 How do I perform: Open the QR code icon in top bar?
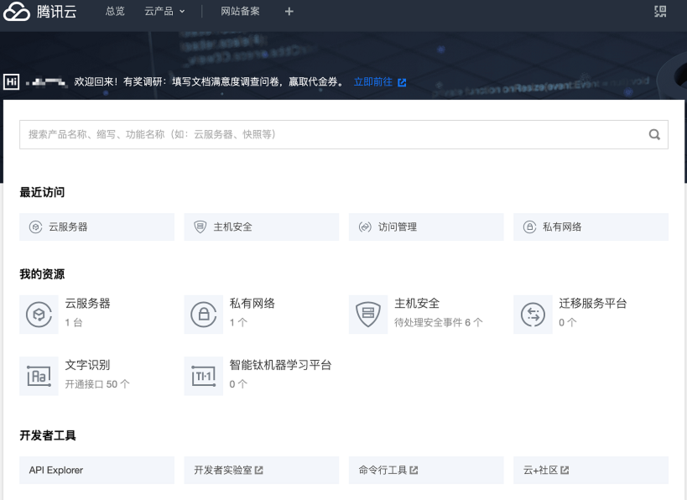(x=660, y=11)
